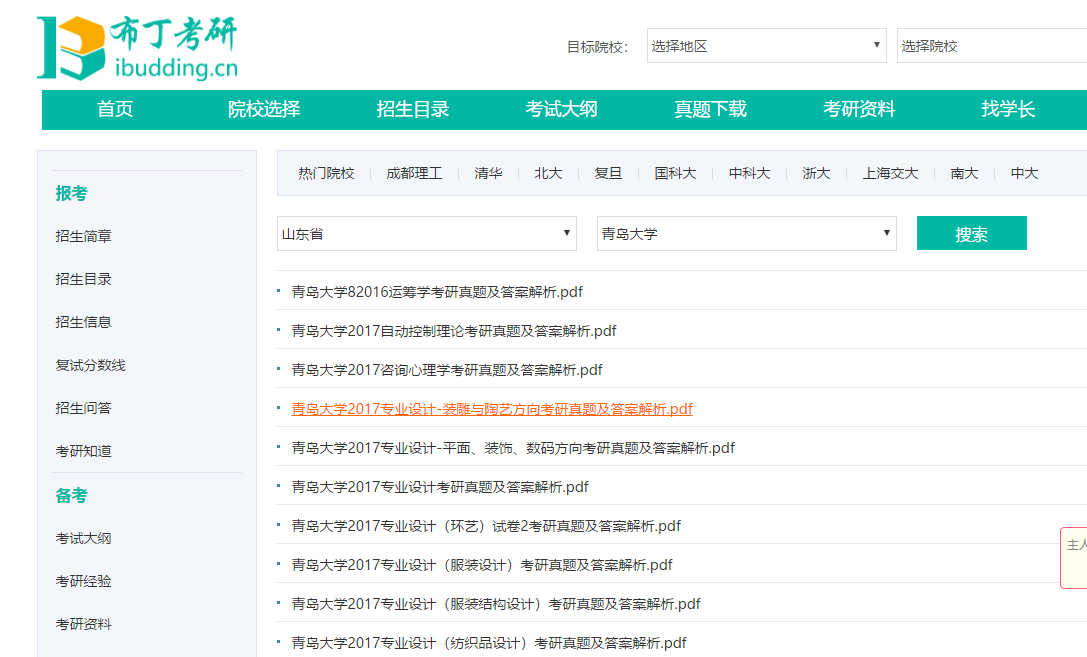Open sidebar link 考研知道
The height and width of the screenshot is (657, 1087).
[84, 451]
